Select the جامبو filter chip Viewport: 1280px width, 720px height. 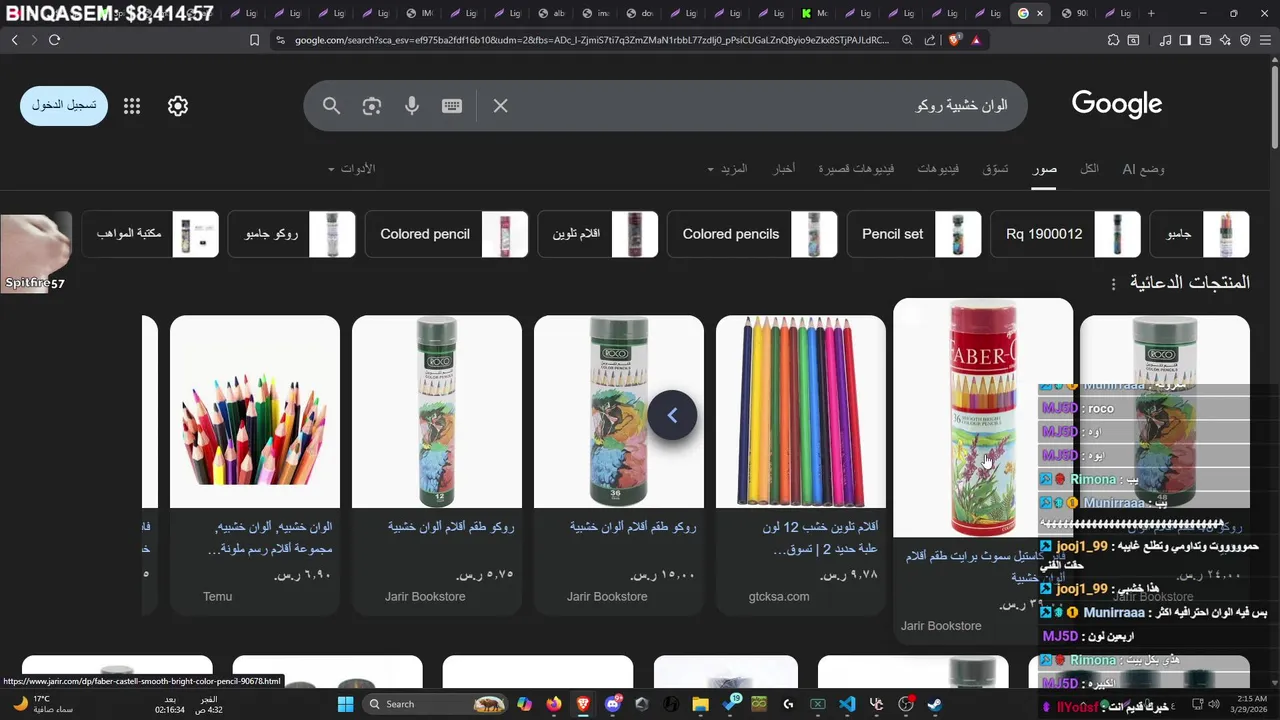point(1200,234)
